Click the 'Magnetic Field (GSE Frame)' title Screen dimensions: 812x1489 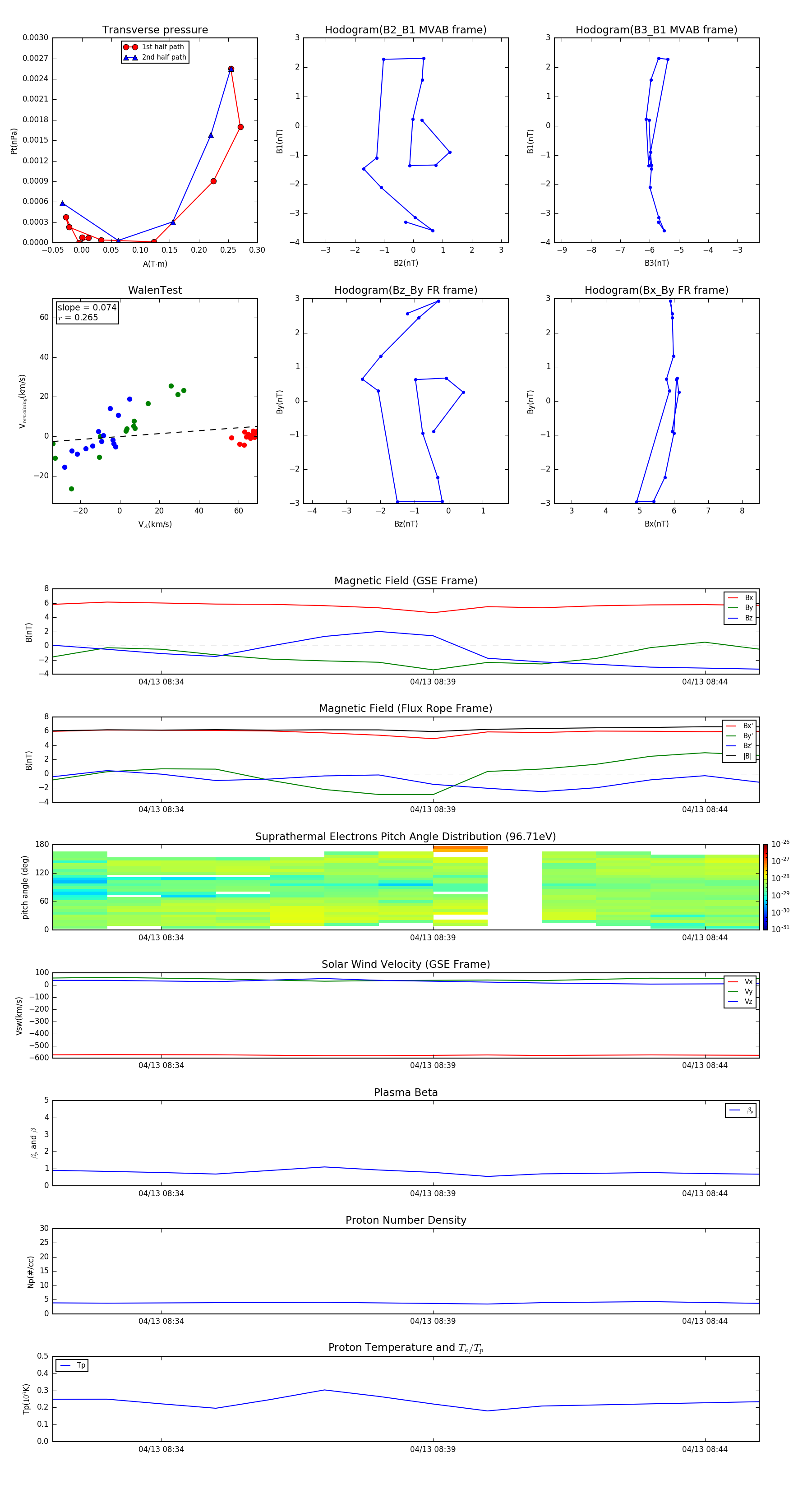tap(406, 581)
